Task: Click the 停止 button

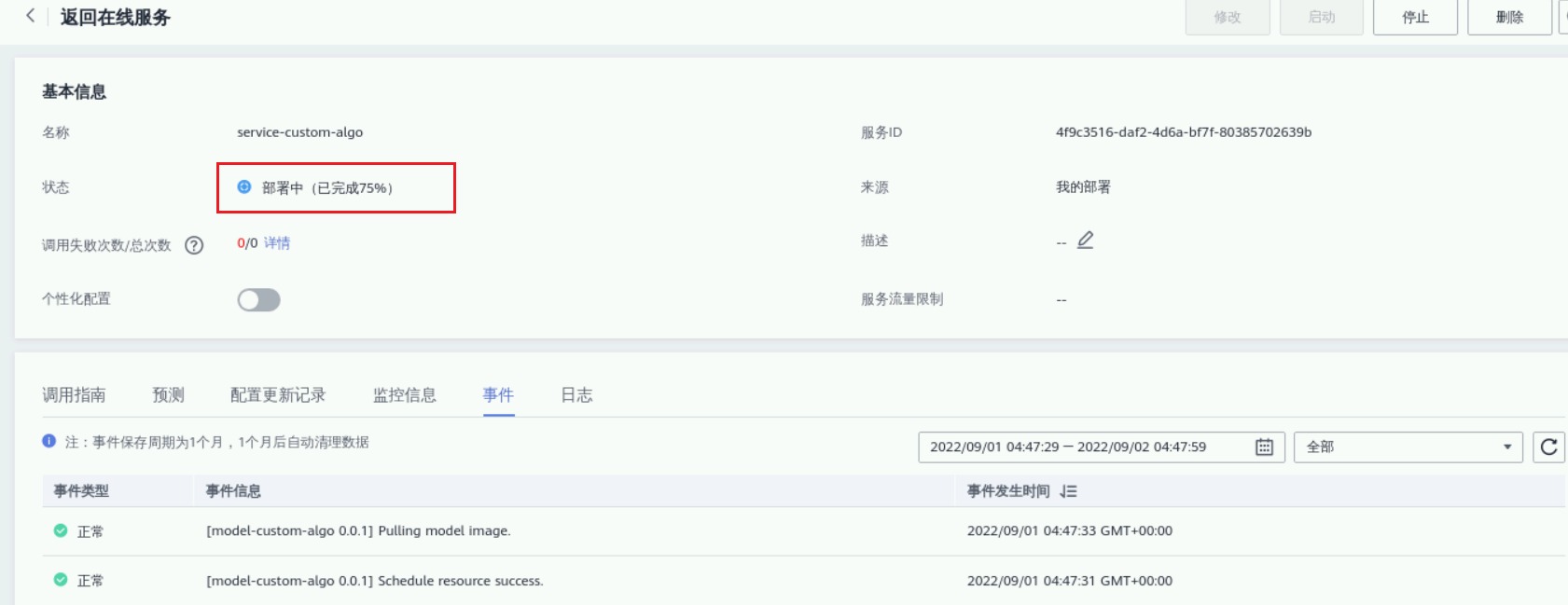Action: pos(1415,17)
